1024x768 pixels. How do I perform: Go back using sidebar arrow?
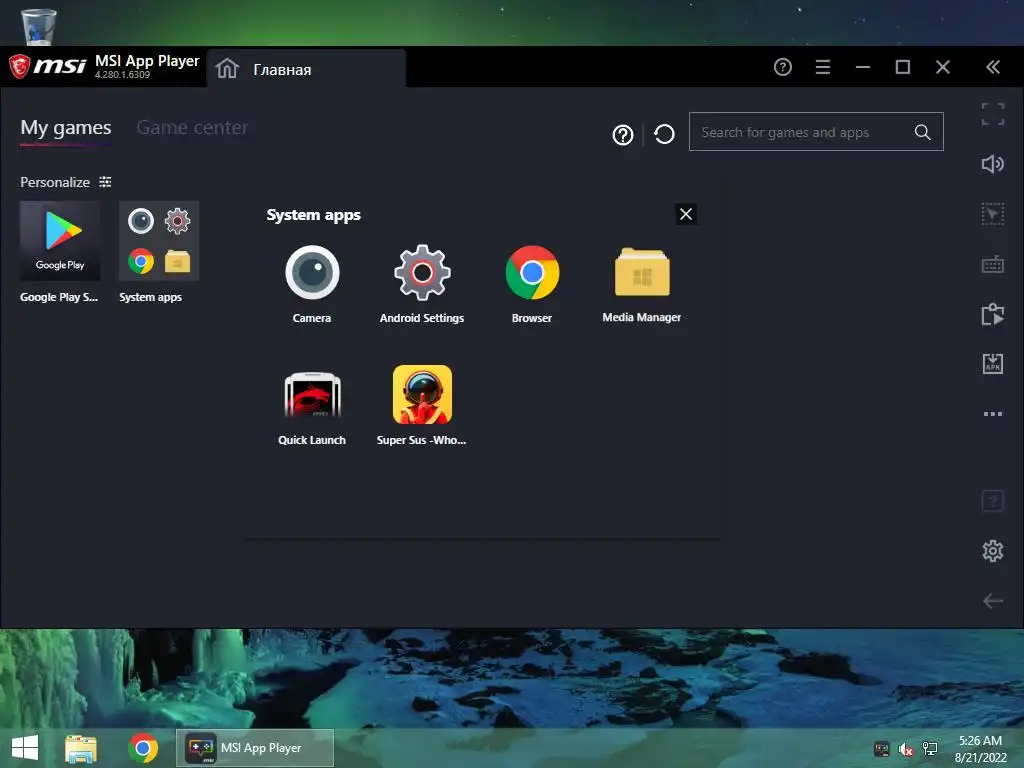993,601
